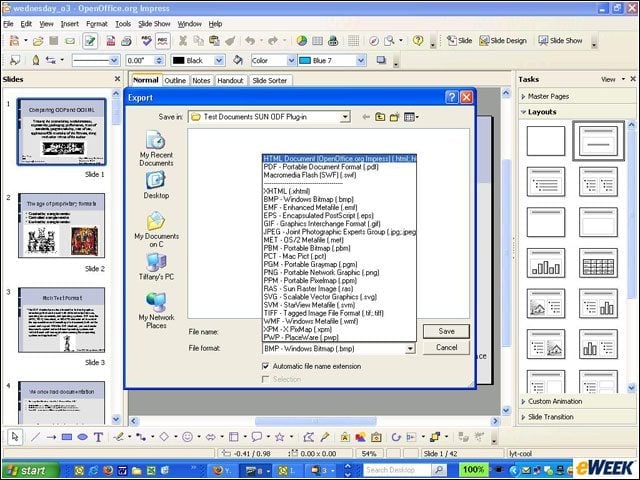Toggle the AutoSpellcheck icon
This screenshot has width=640, height=480.
162,40
